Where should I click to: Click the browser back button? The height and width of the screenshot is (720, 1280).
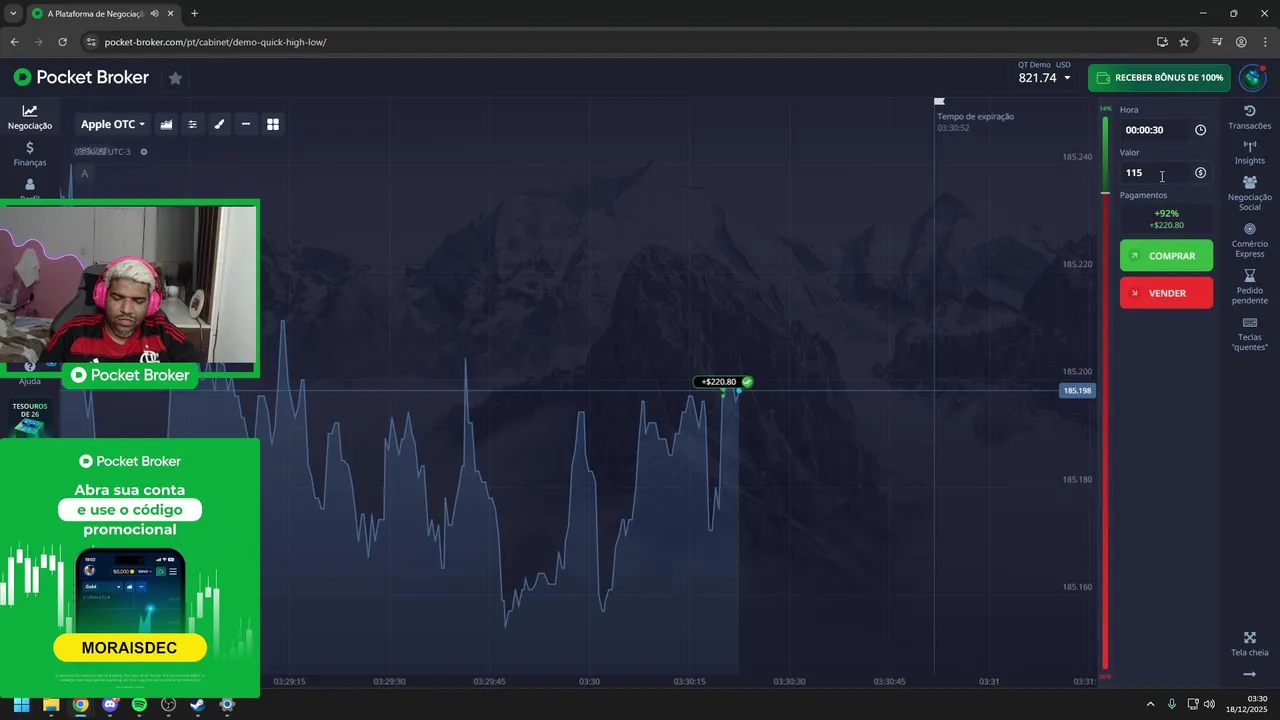[14, 42]
